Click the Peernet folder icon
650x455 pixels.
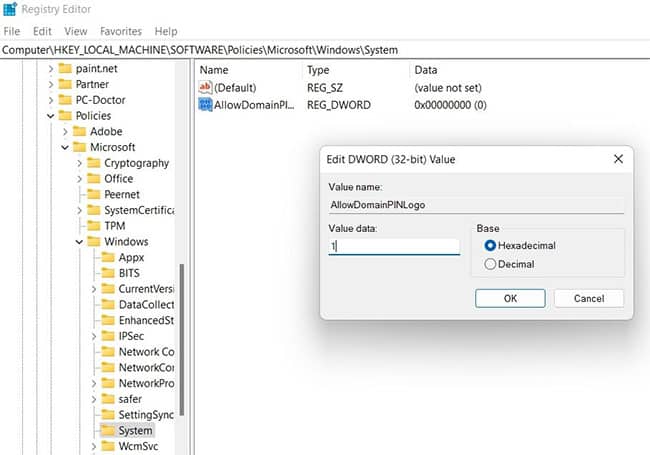pyautogui.click(x=94, y=194)
